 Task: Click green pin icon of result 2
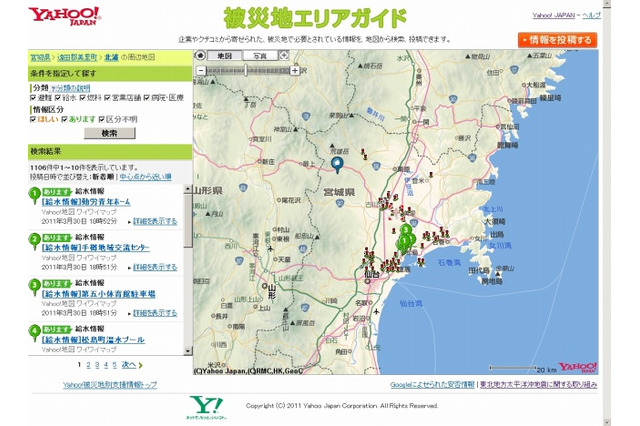(x=35, y=242)
